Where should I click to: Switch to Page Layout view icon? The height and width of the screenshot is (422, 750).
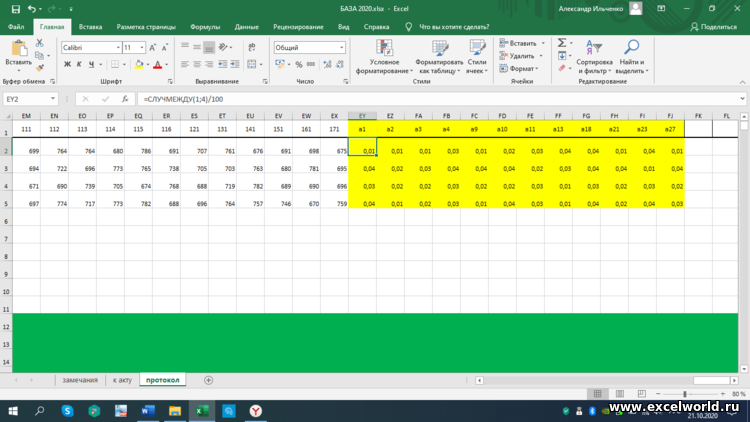(620, 394)
